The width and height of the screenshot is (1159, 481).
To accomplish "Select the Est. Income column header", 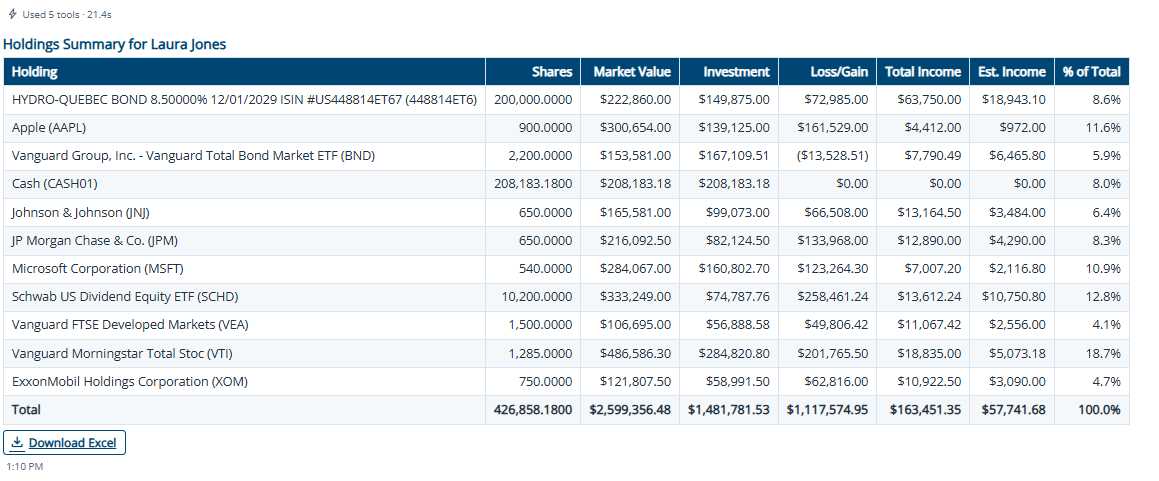I will 1011,72.
